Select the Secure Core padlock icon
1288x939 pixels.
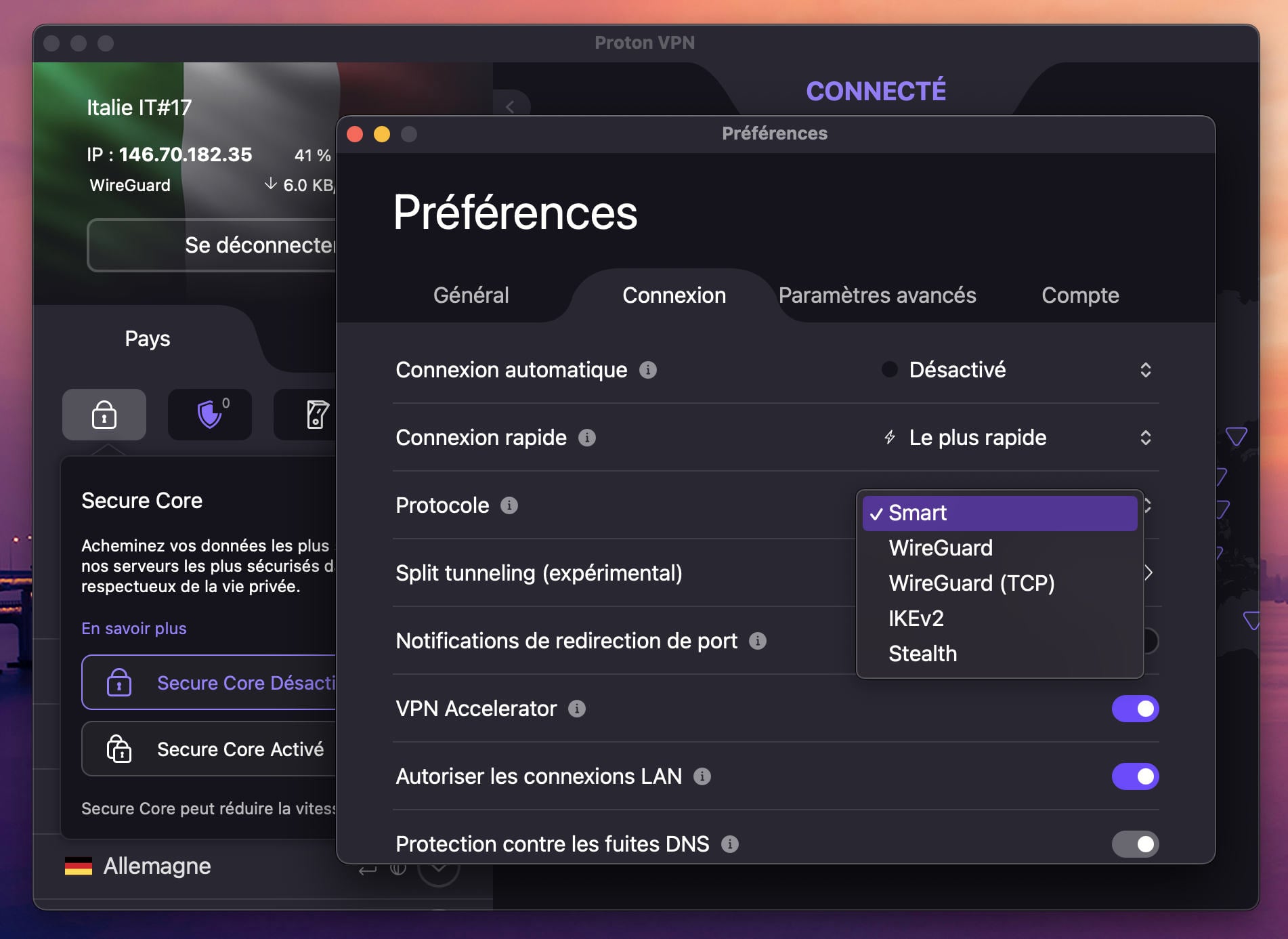tap(104, 415)
